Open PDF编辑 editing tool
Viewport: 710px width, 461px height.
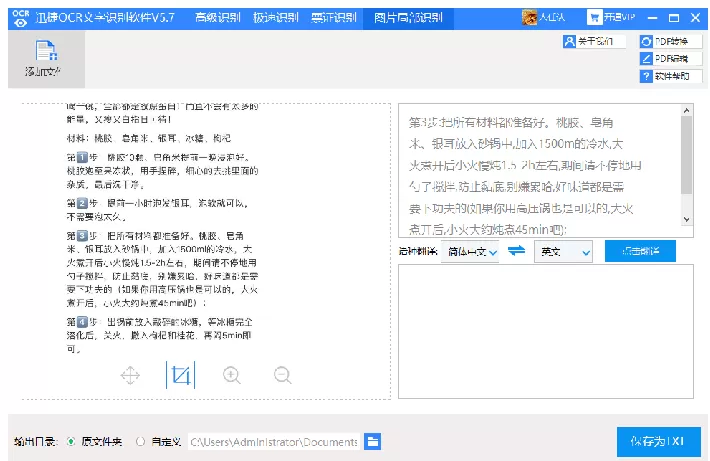pos(671,58)
